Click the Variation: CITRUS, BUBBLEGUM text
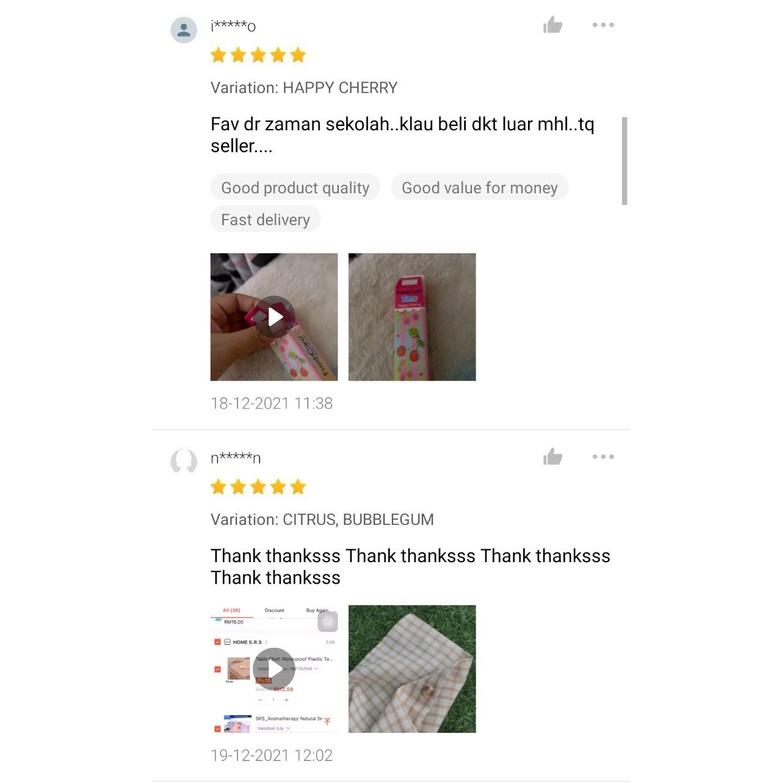Image resolution: width=783 pixels, height=783 pixels. pos(322,520)
